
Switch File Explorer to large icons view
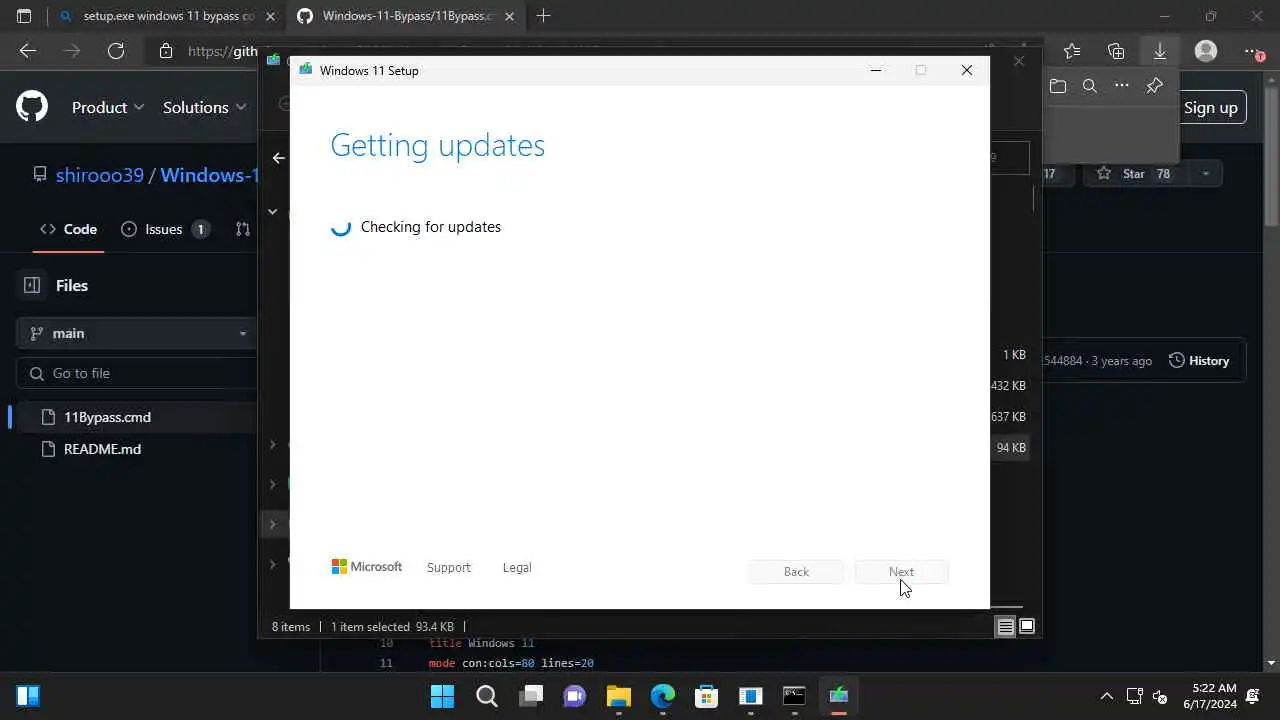(1026, 627)
